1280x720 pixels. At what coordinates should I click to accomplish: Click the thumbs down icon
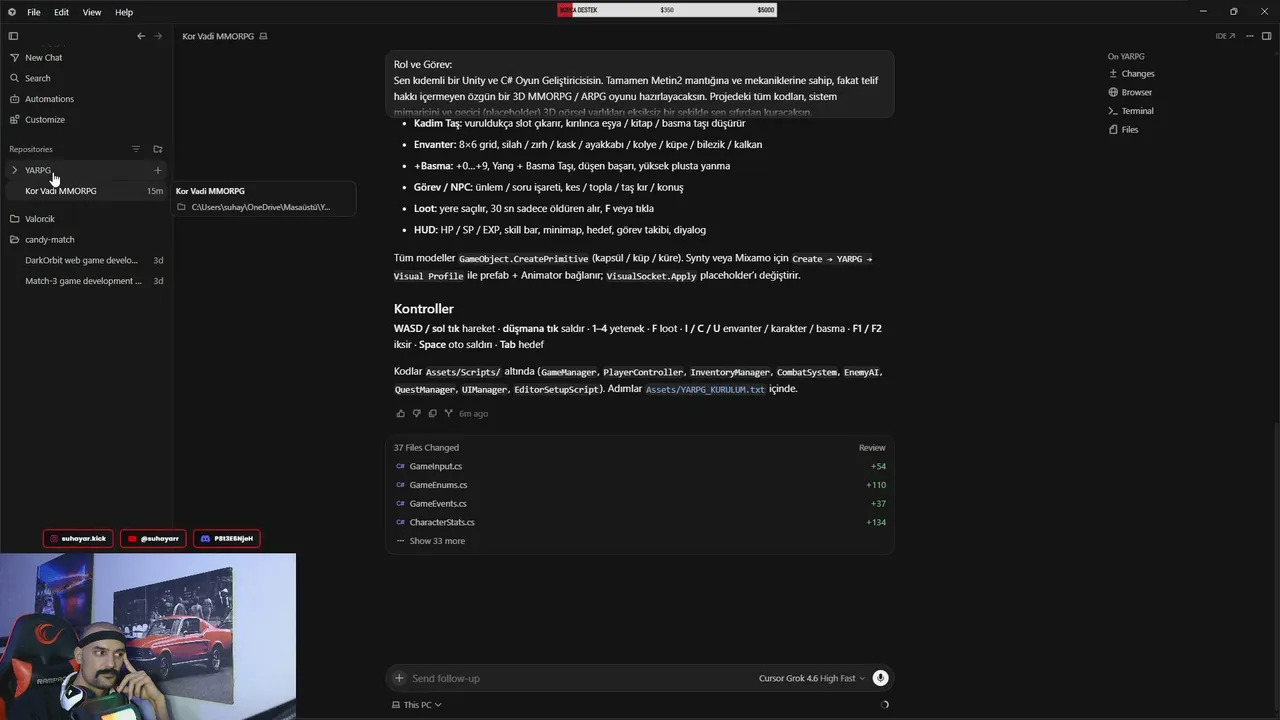(417, 413)
